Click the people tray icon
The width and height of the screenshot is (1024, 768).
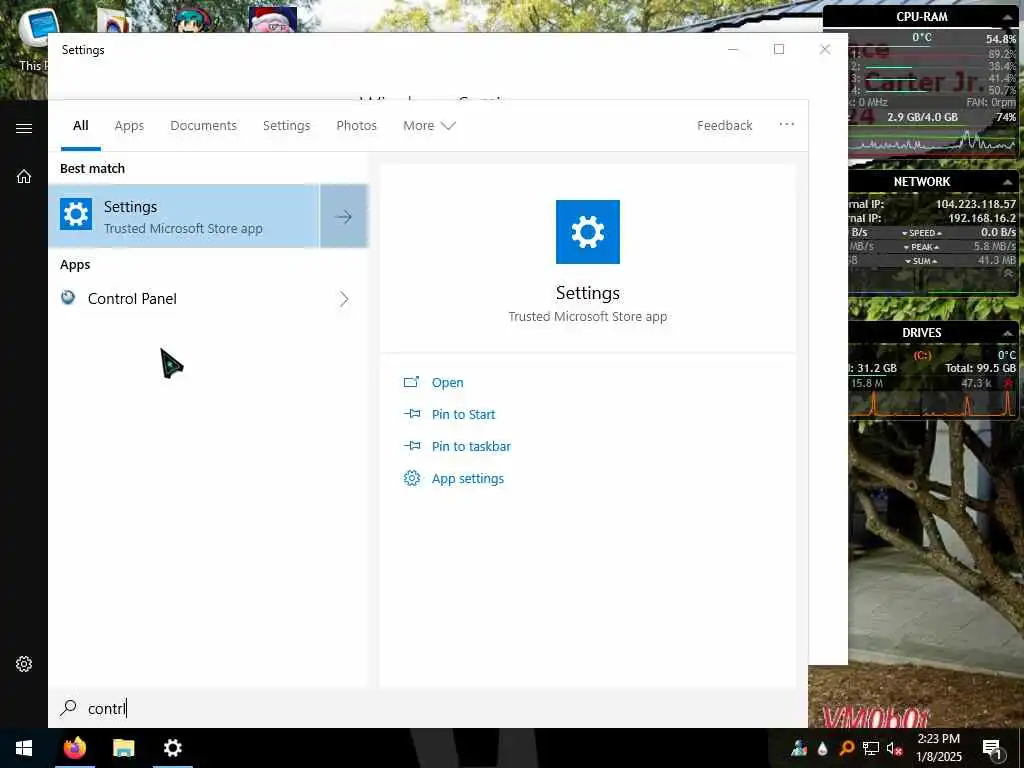[x=799, y=749]
